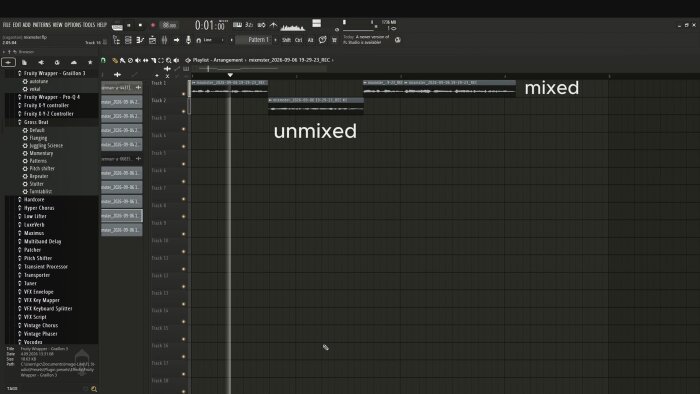This screenshot has width=700, height=394.
Task: Select the Select tool in playlist toolbar
Action: point(161,60)
